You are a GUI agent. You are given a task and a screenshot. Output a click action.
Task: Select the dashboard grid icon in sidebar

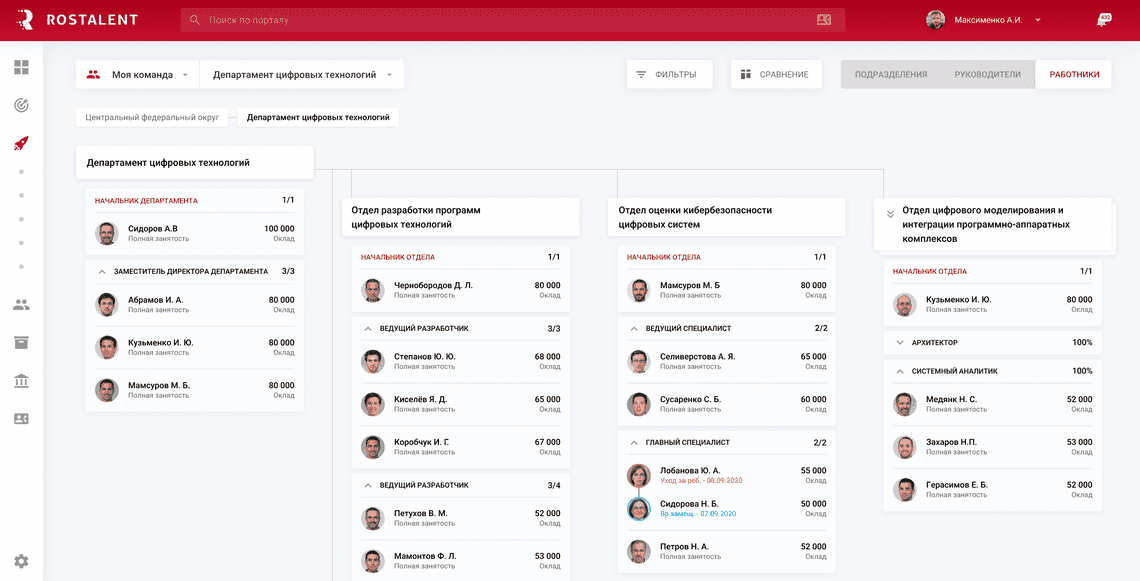[x=21, y=67]
